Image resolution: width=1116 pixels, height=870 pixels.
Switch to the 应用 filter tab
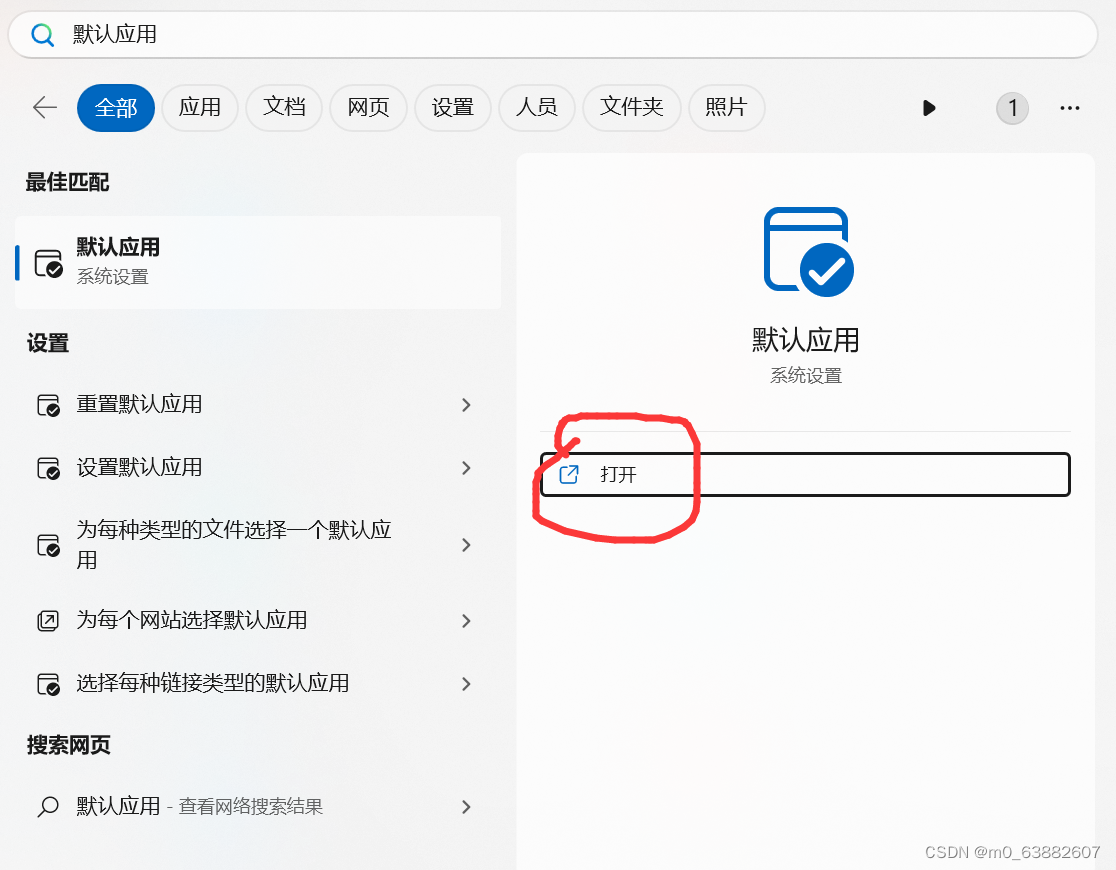click(199, 108)
